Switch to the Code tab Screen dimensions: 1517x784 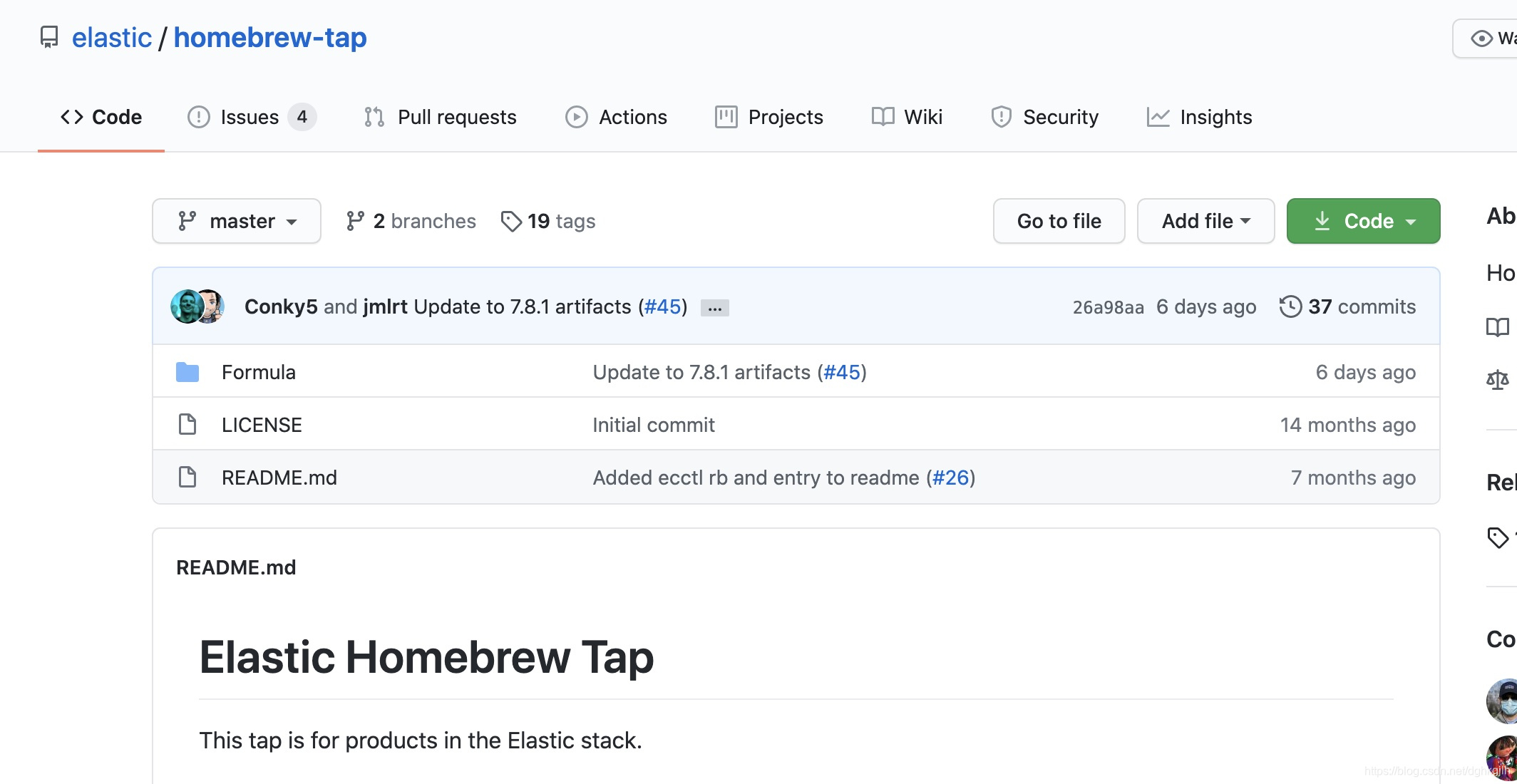(x=101, y=117)
